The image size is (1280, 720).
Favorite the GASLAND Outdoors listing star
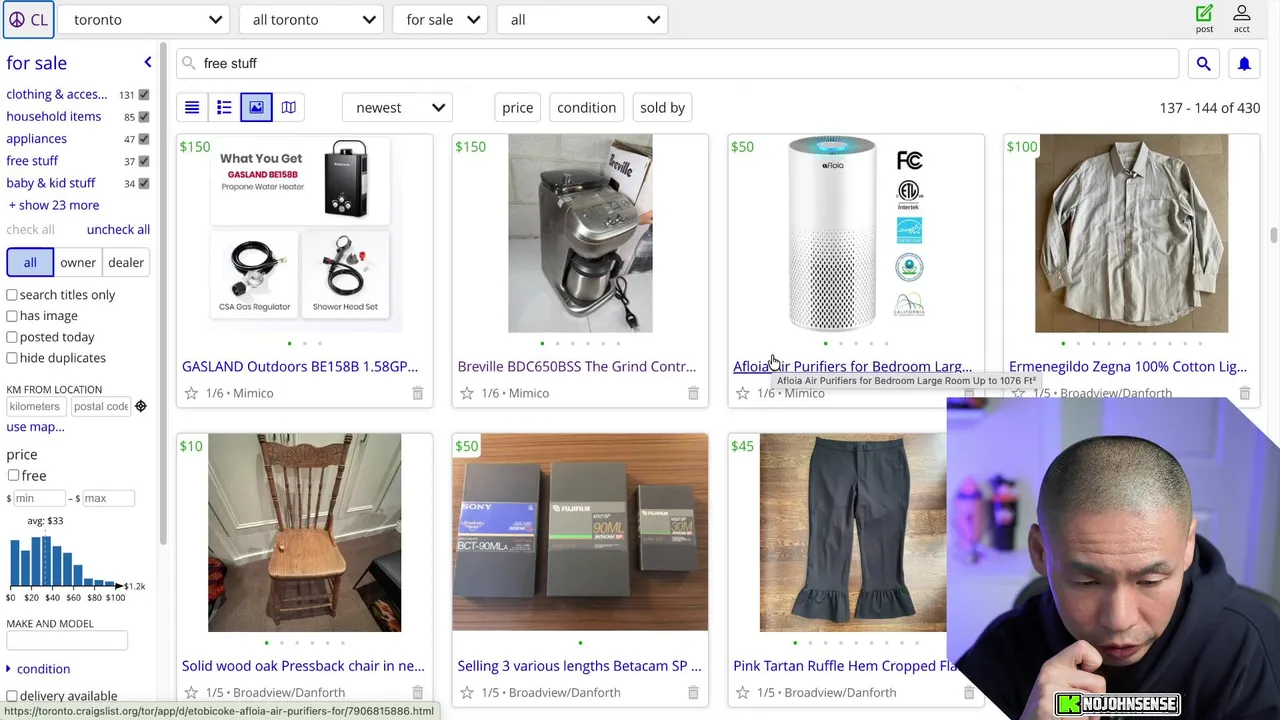[x=191, y=393]
